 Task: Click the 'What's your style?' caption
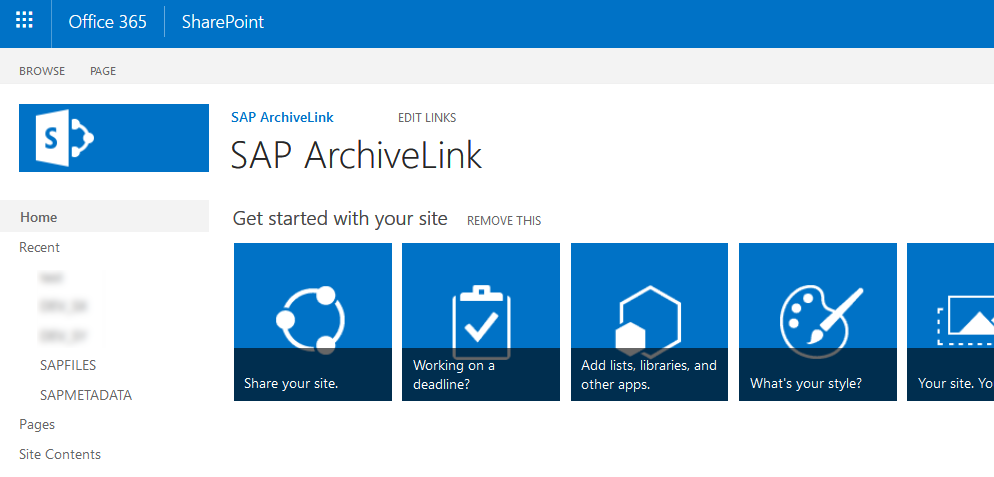[x=806, y=384]
